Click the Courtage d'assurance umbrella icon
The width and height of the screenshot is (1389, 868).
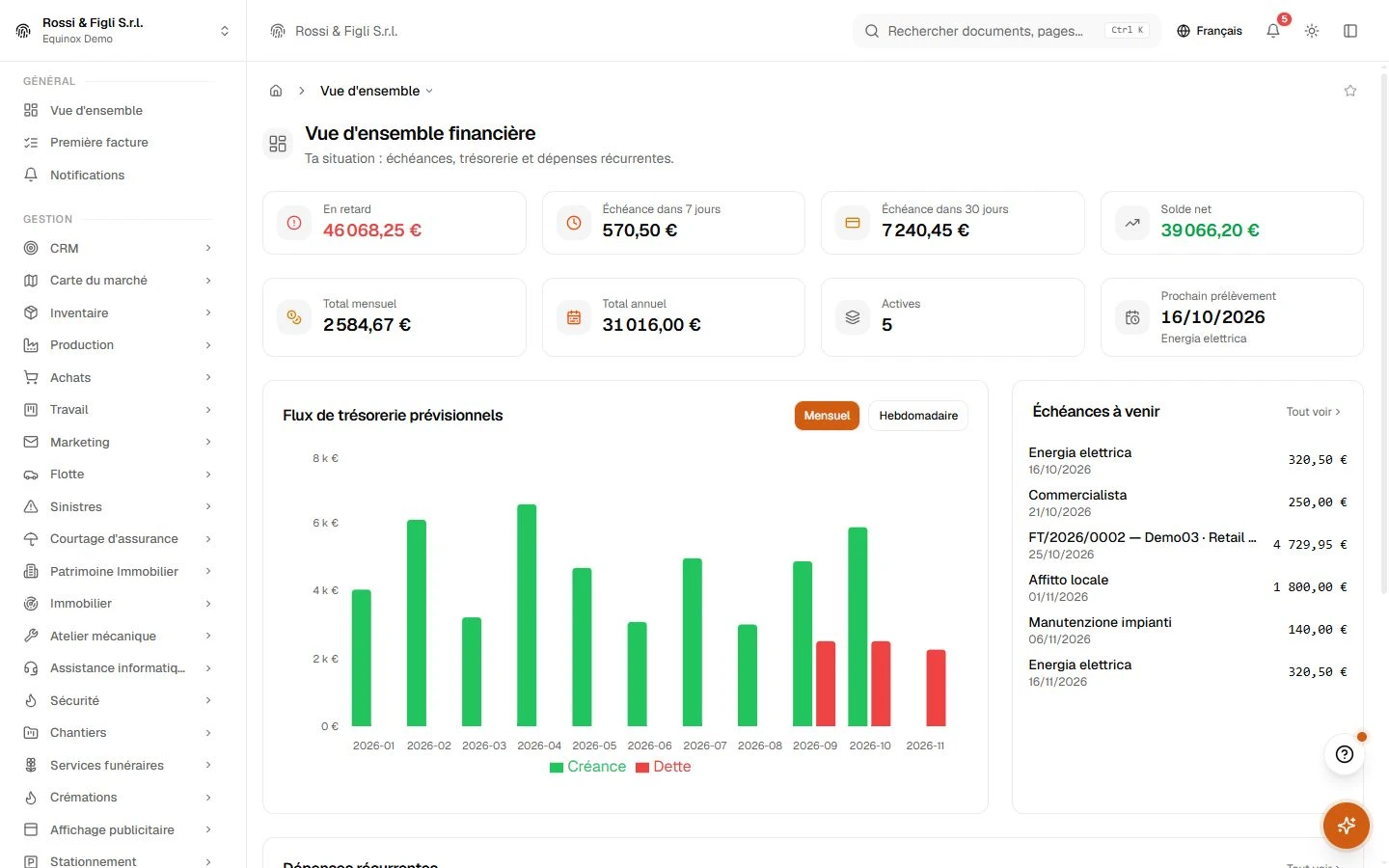tap(31, 539)
